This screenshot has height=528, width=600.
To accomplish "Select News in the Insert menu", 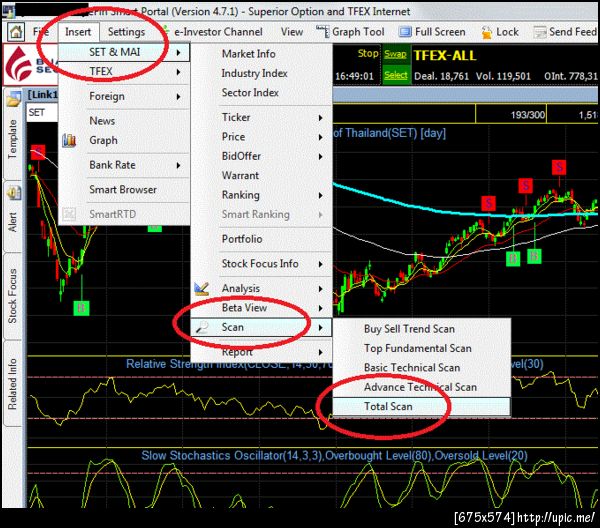I will coord(124,121).
